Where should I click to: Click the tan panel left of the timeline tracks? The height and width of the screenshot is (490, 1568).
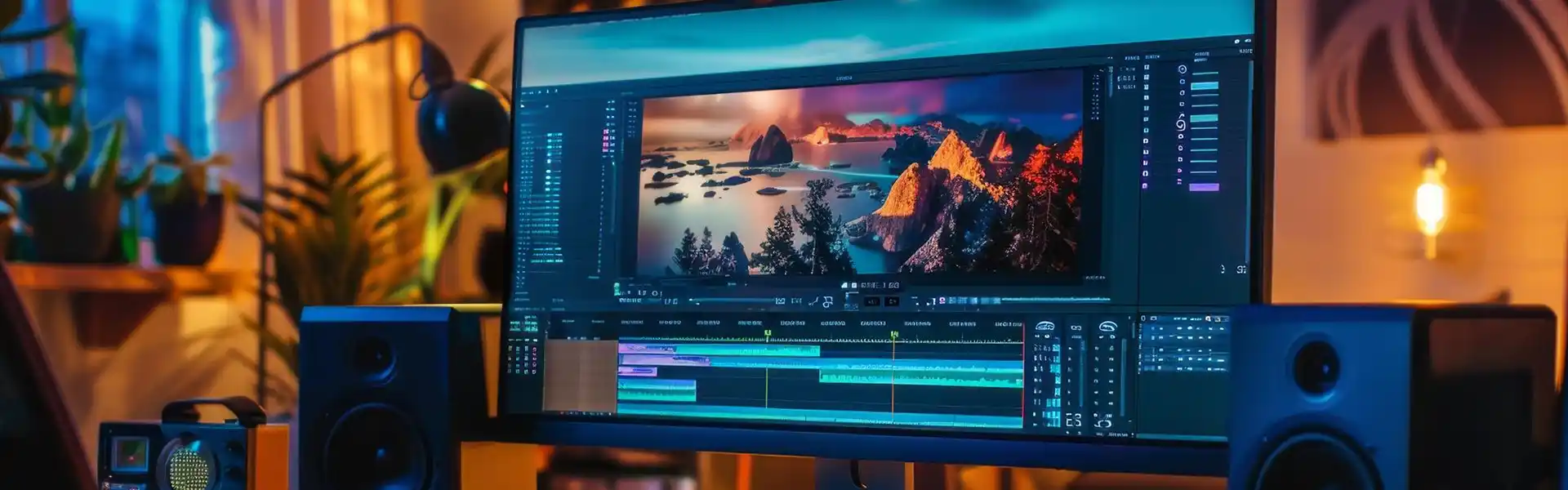coord(580,376)
